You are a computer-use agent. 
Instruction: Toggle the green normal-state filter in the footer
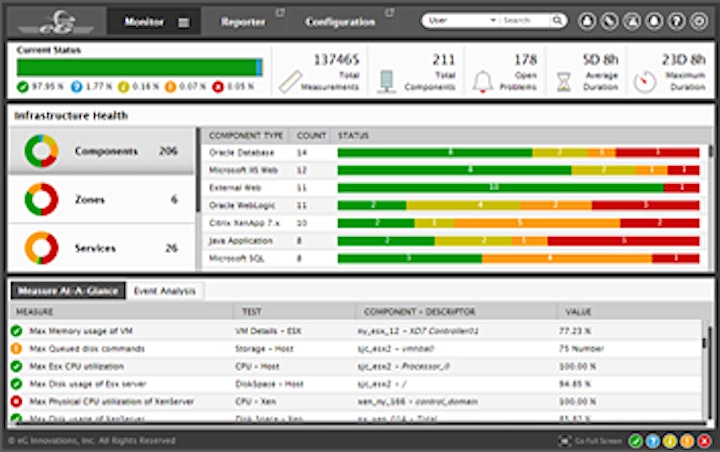point(636,441)
